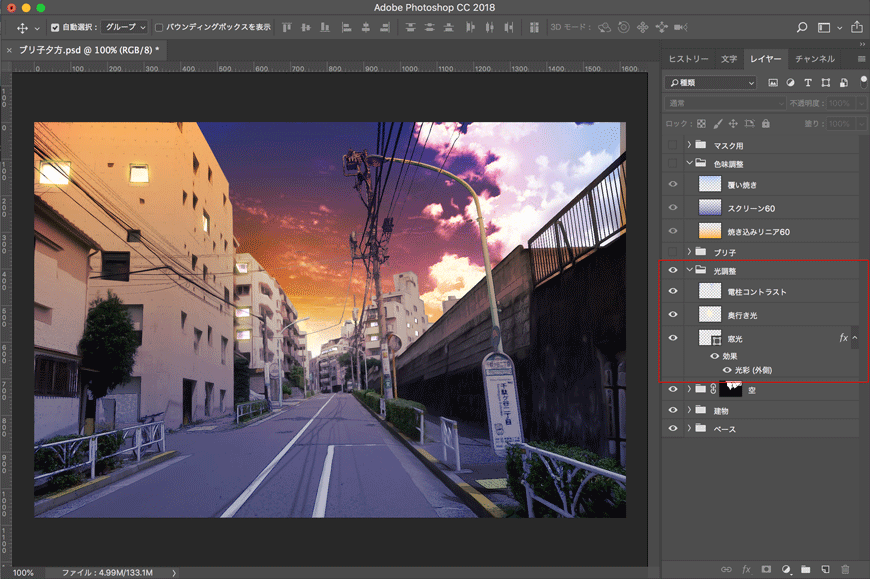Open the search magnifier icon
Image resolution: width=870 pixels, height=579 pixels.
802,27
